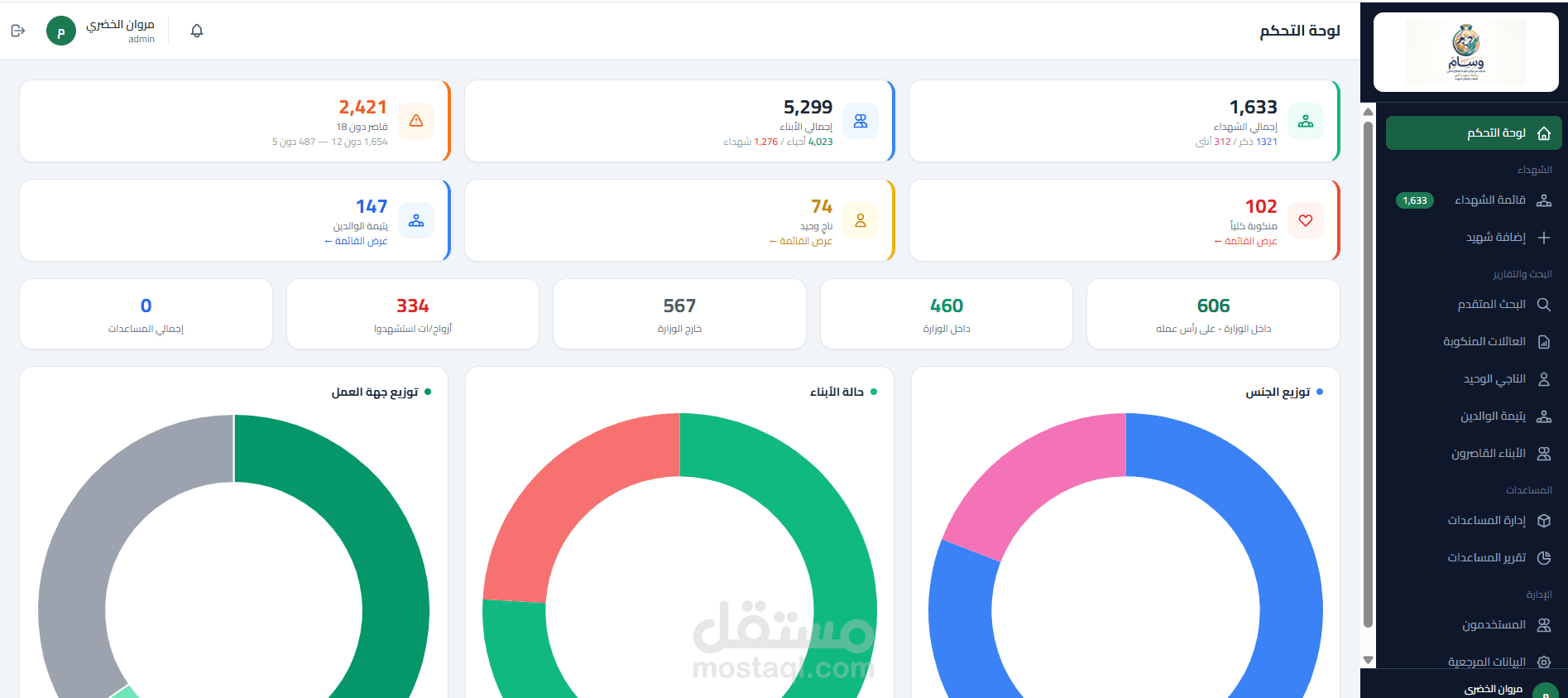
Task: Click the 460 داخل الوزارة card
Action: [947, 314]
